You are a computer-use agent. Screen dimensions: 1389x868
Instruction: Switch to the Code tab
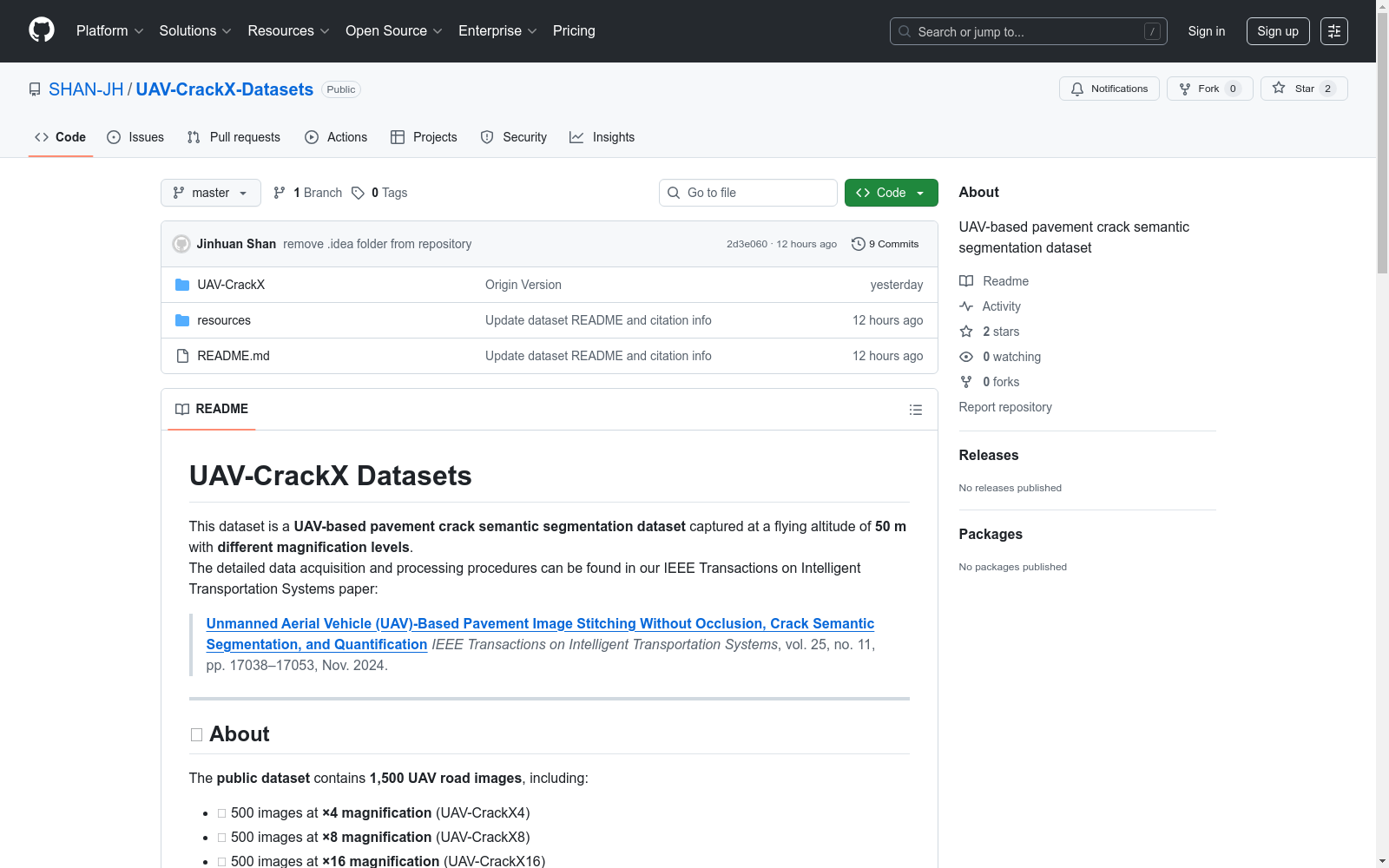[x=61, y=137]
